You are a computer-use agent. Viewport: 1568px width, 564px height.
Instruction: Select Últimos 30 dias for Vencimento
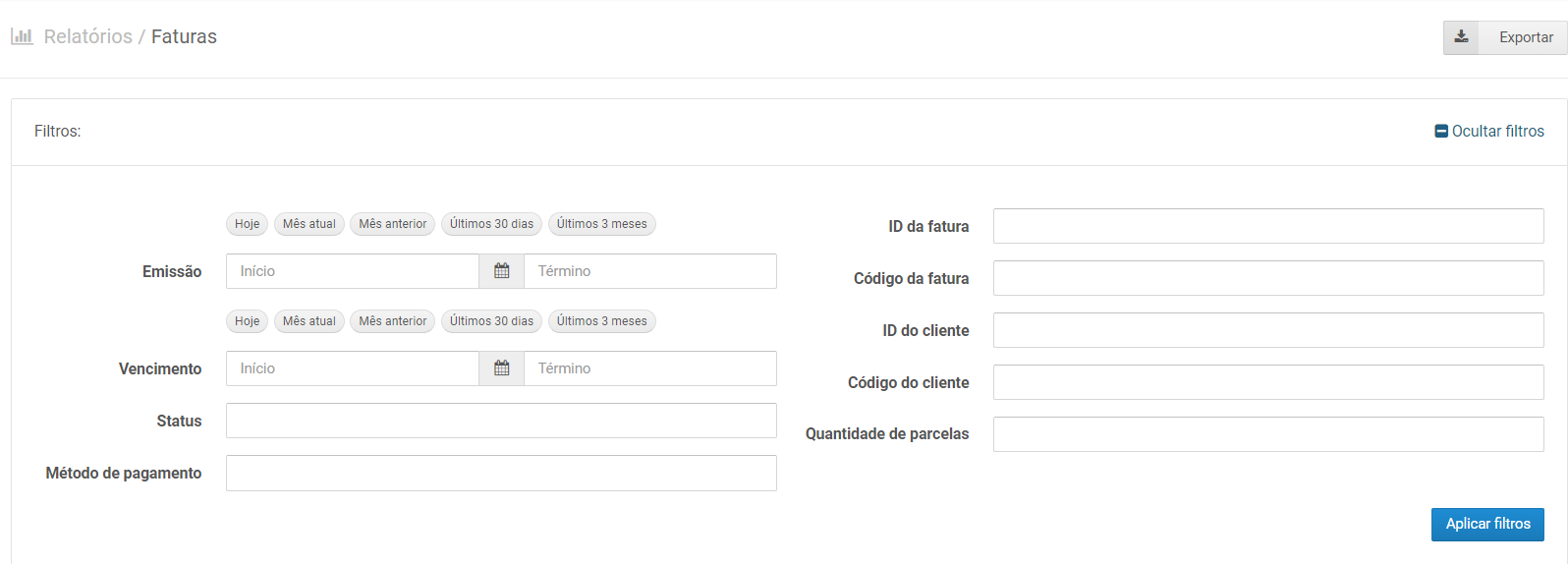tap(491, 321)
